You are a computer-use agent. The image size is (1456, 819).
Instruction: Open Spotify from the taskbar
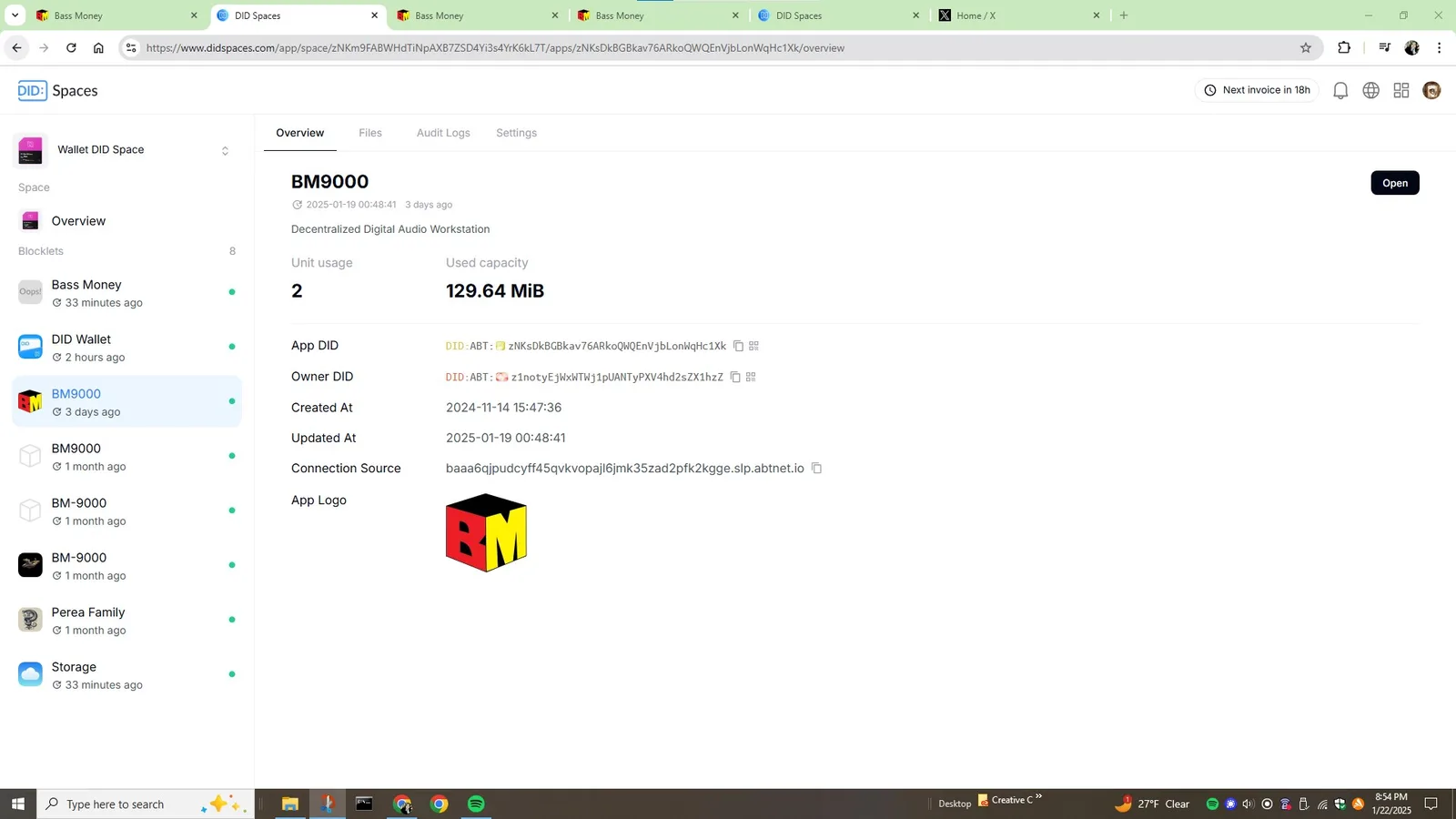pos(476,804)
